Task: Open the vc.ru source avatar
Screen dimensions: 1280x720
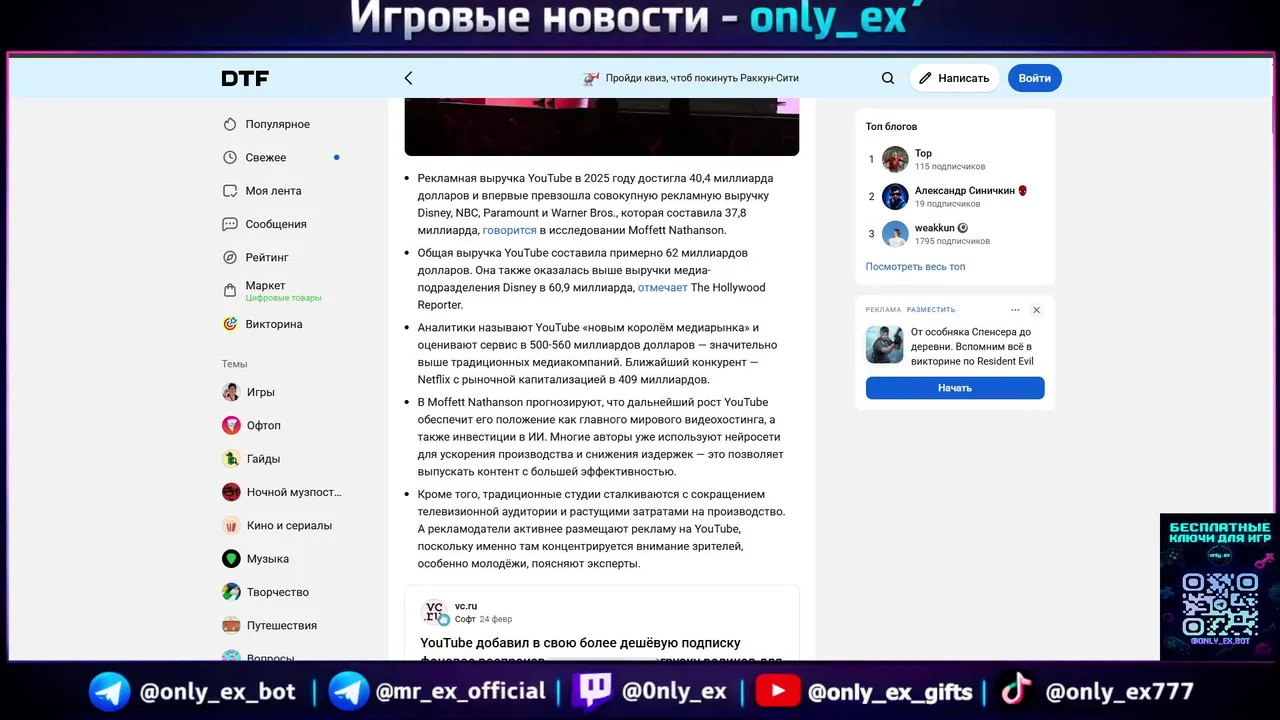Action: [x=434, y=612]
